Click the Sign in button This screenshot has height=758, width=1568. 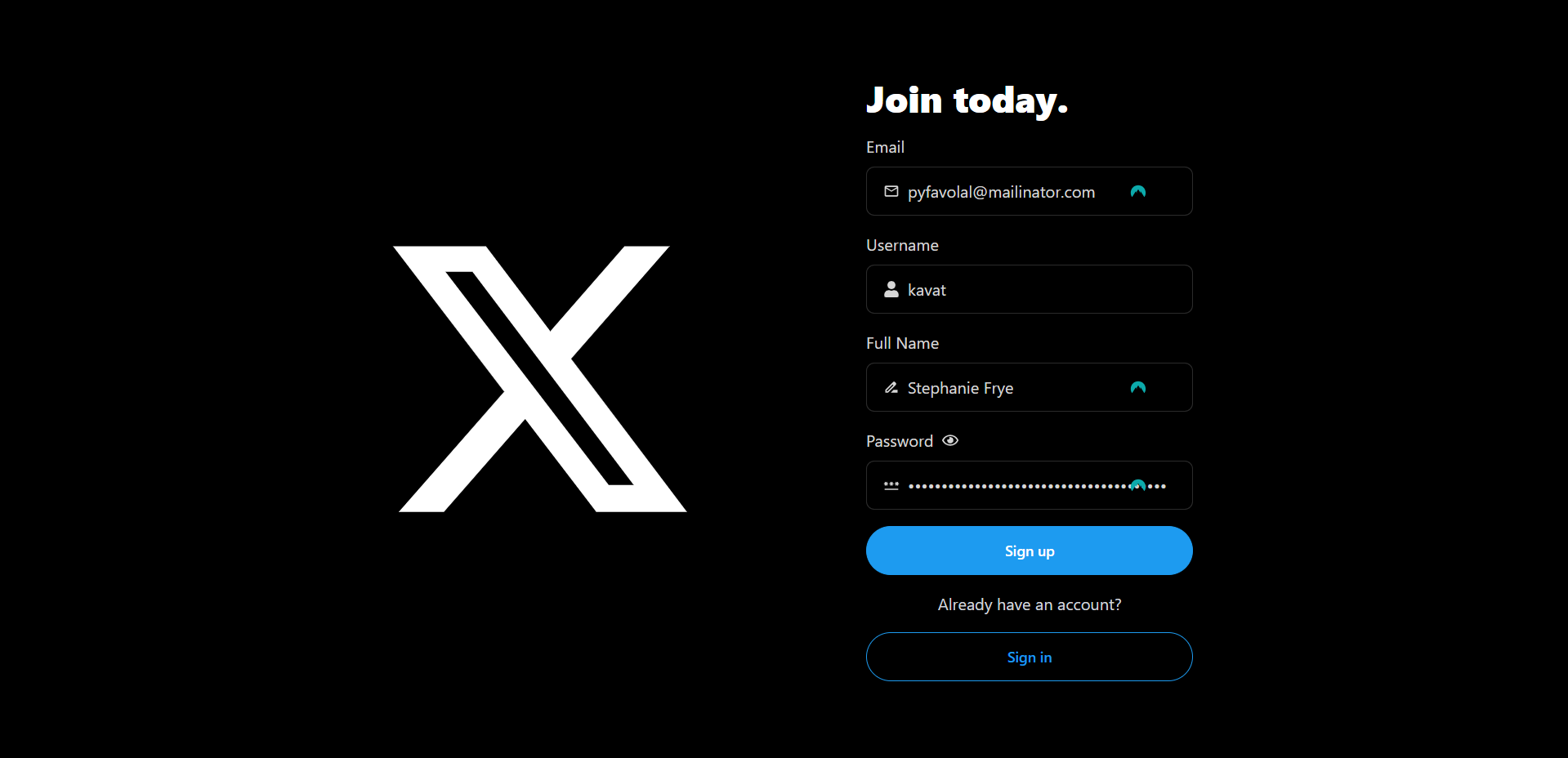1030,657
